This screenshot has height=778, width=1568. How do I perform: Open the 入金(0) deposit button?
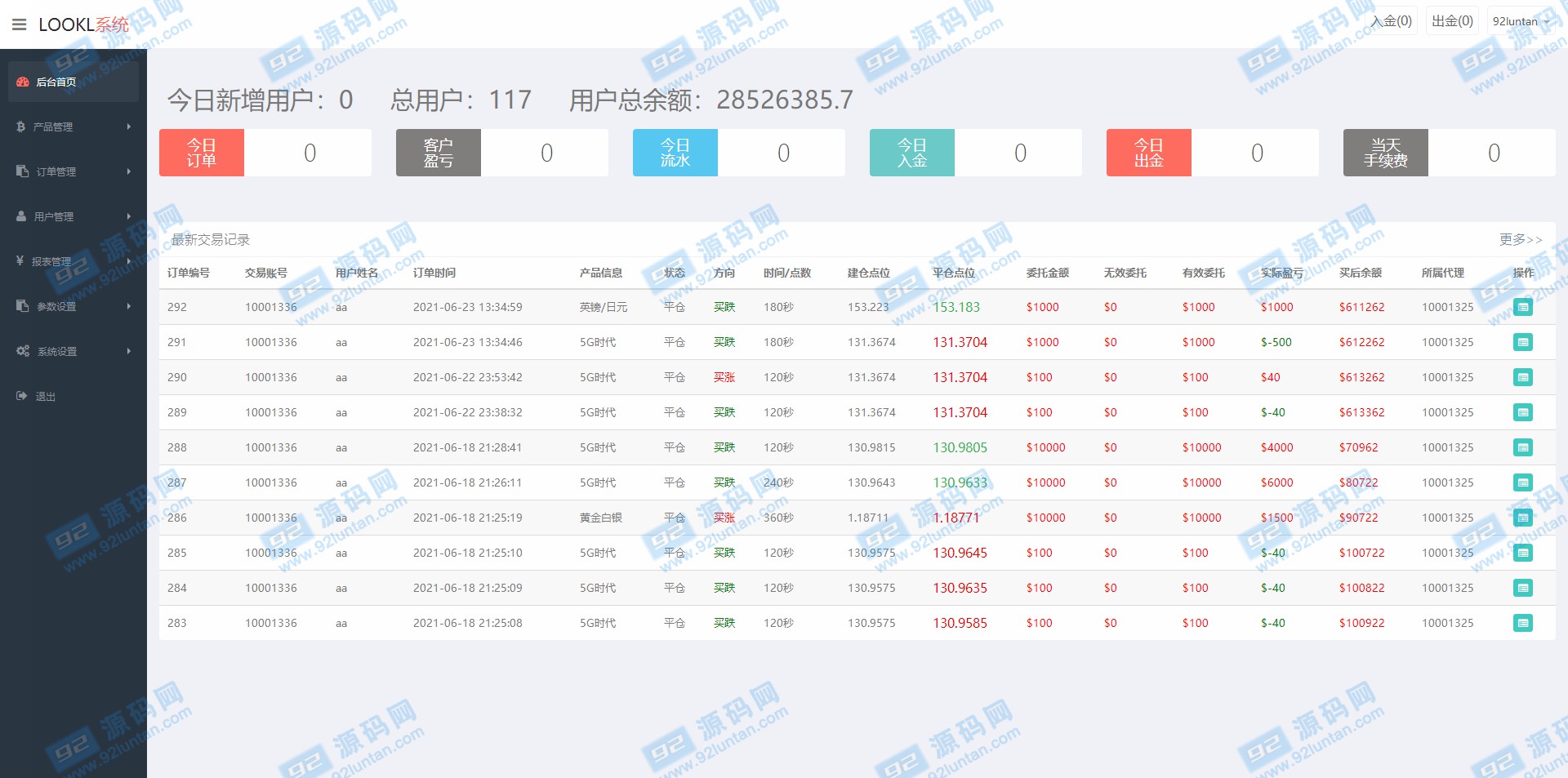pyautogui.click(x=1391, y=21)
